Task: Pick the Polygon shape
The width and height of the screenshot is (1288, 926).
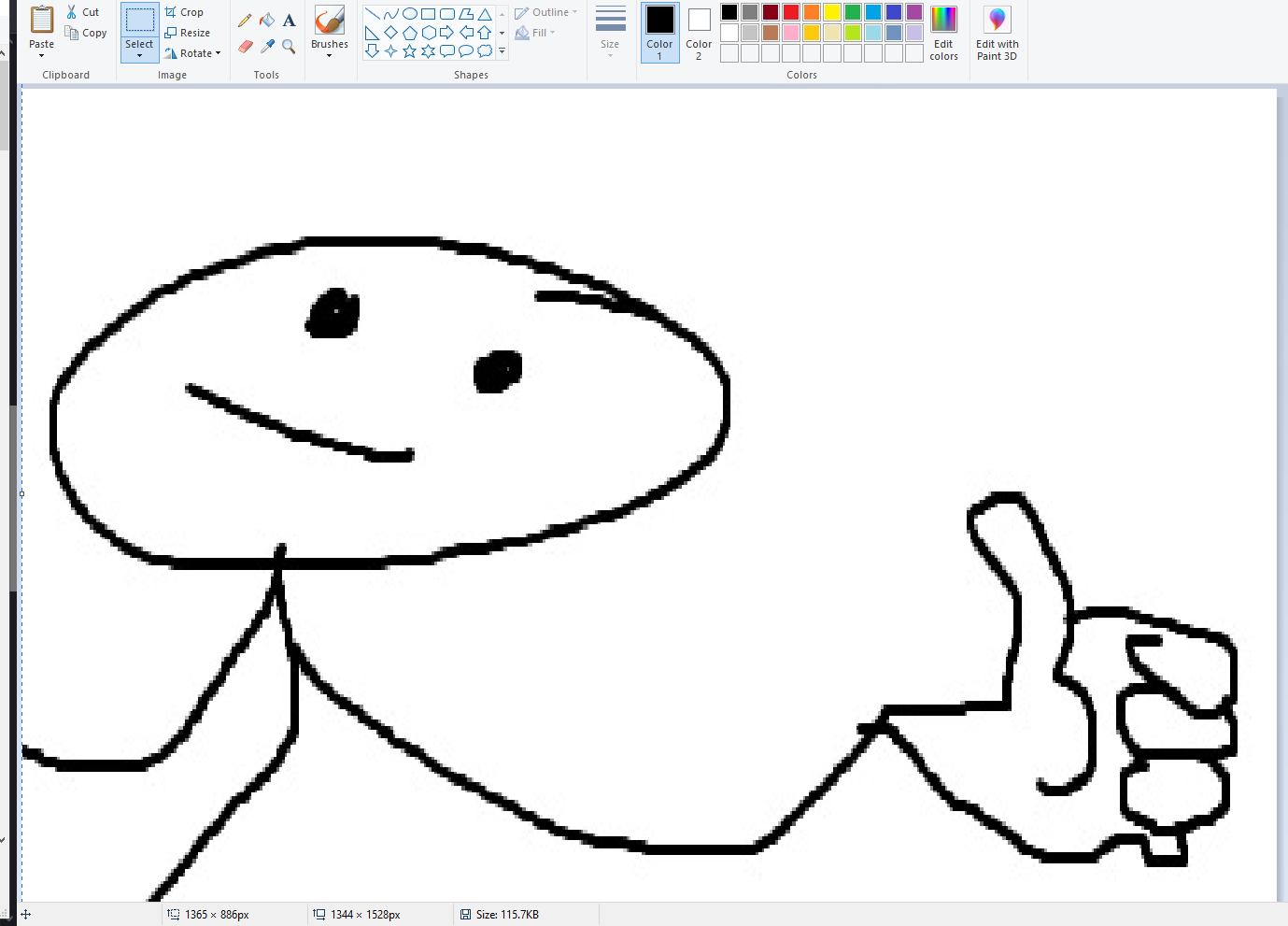Action: click(x=466, y=14)
